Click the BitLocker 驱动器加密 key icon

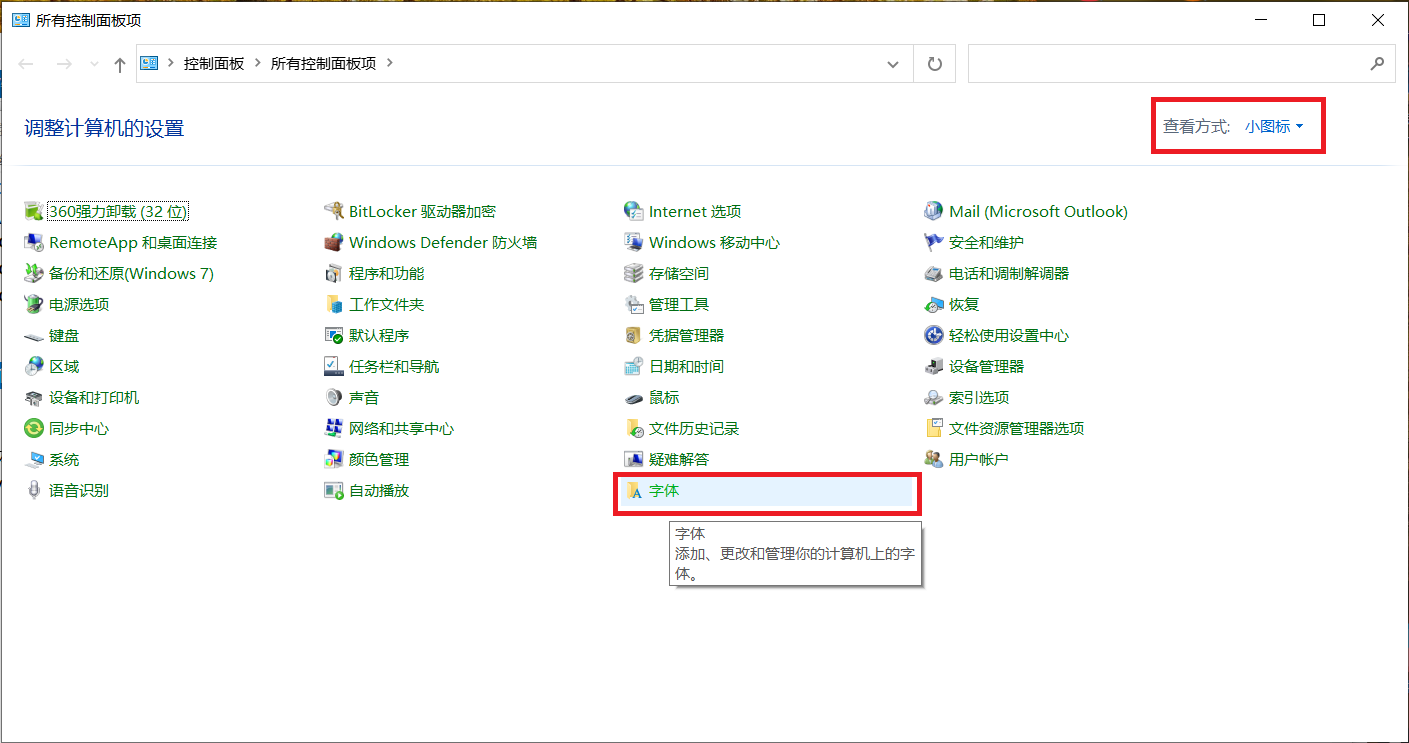(x=334, y=211)
